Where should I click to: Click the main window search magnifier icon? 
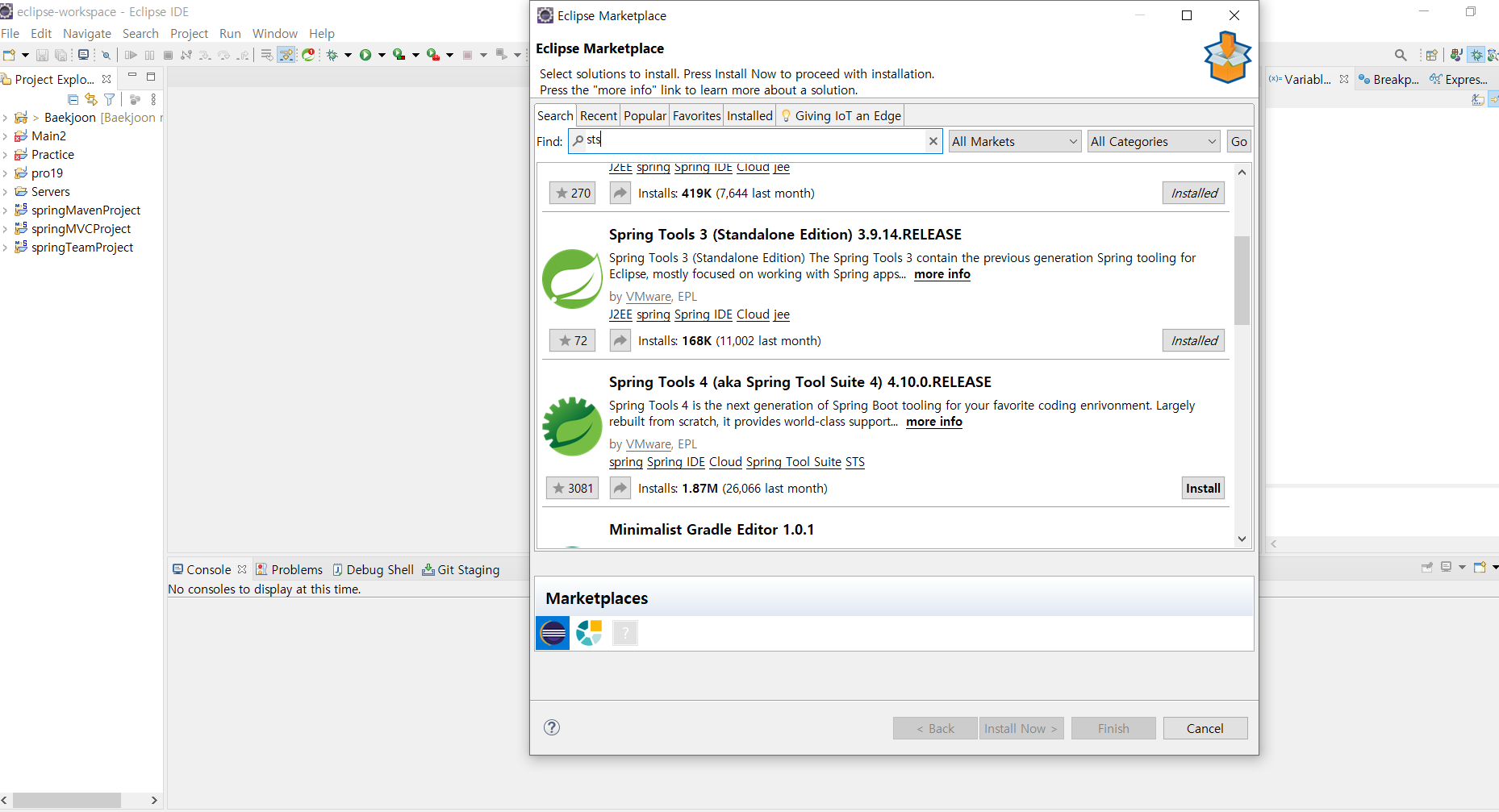coord(1401,55)
